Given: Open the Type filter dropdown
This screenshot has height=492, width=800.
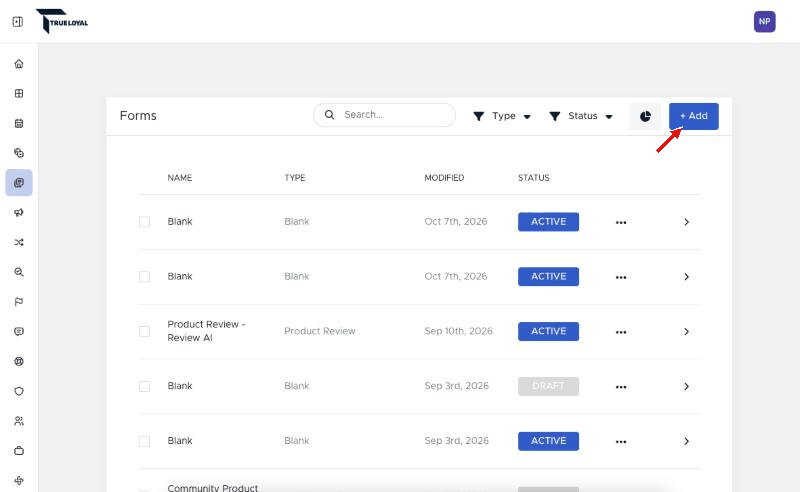Looking at the screenshot, I should coord(502,116).
